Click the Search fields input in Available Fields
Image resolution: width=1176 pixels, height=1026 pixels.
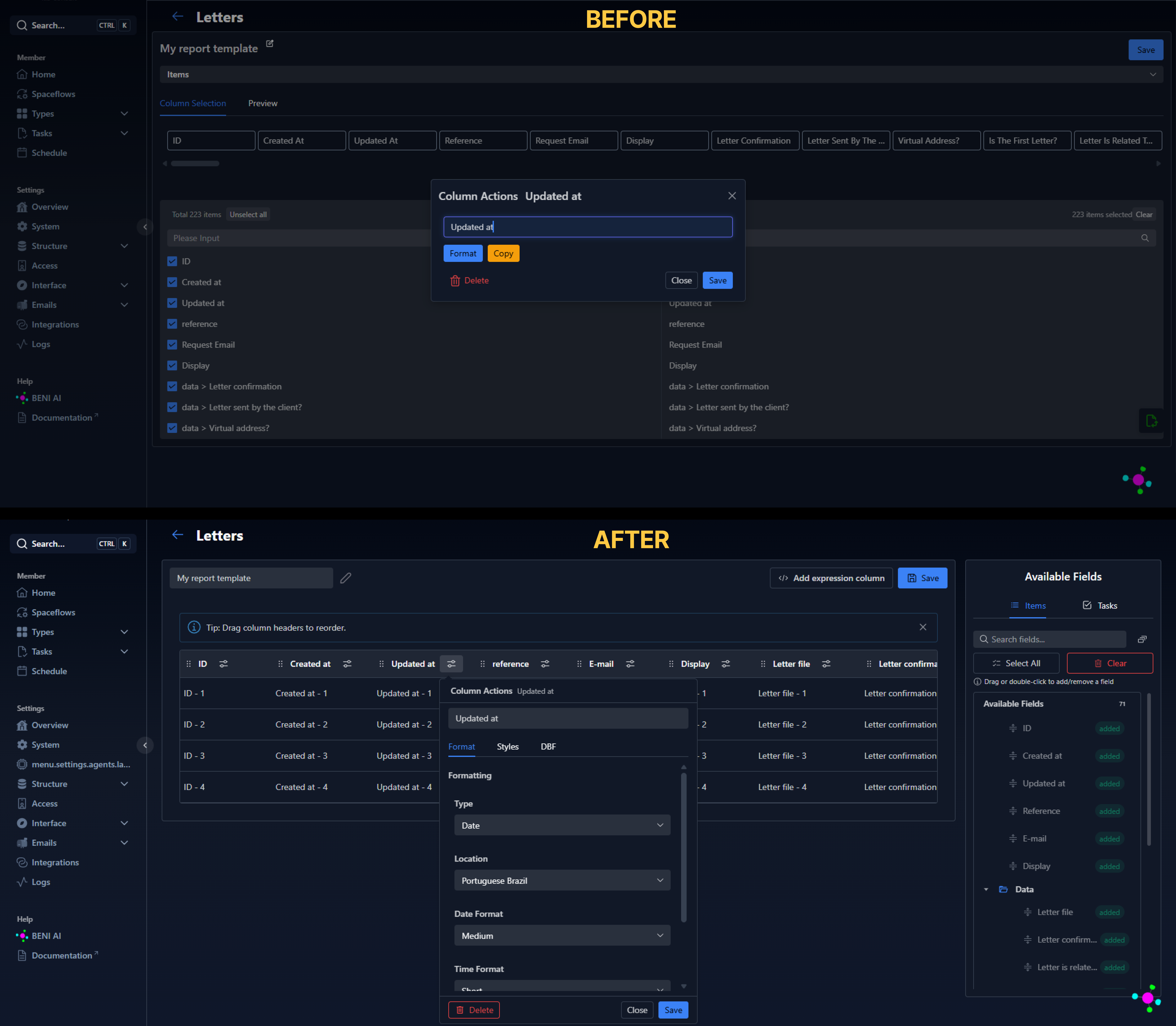pyautogui.click(x=1050, y=640)
